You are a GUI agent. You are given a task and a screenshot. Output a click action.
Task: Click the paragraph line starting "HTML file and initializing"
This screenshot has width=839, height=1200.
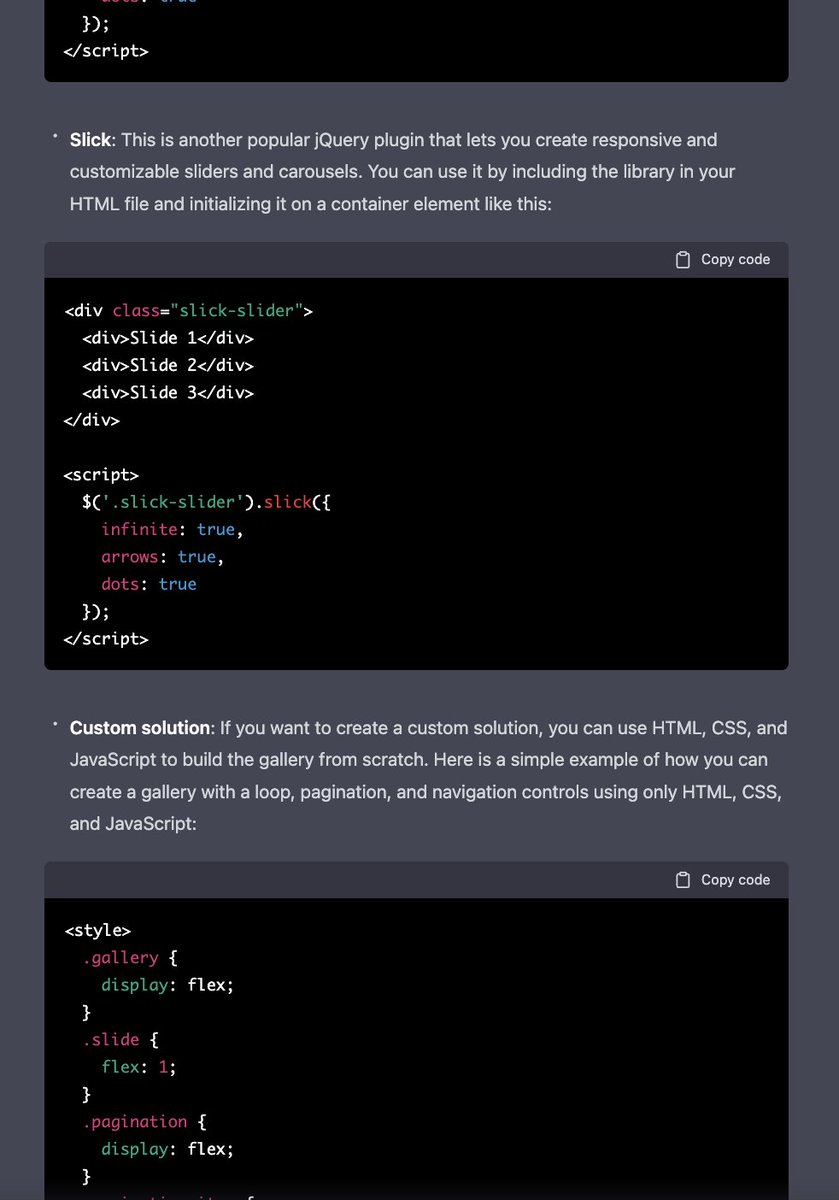(313, 204)
